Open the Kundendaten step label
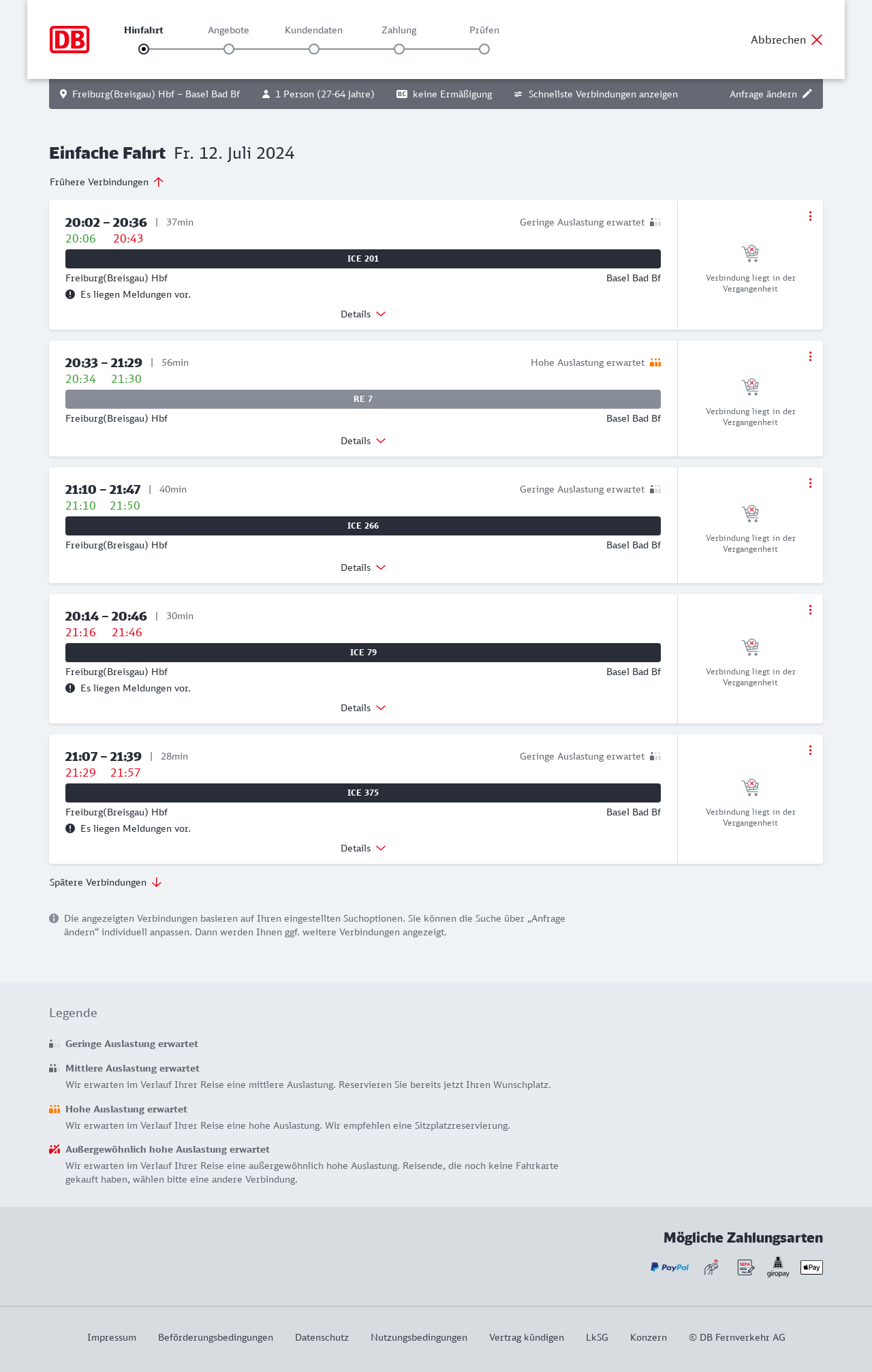The height and width of the screenshot is (1372, 872). click(313, 30)
